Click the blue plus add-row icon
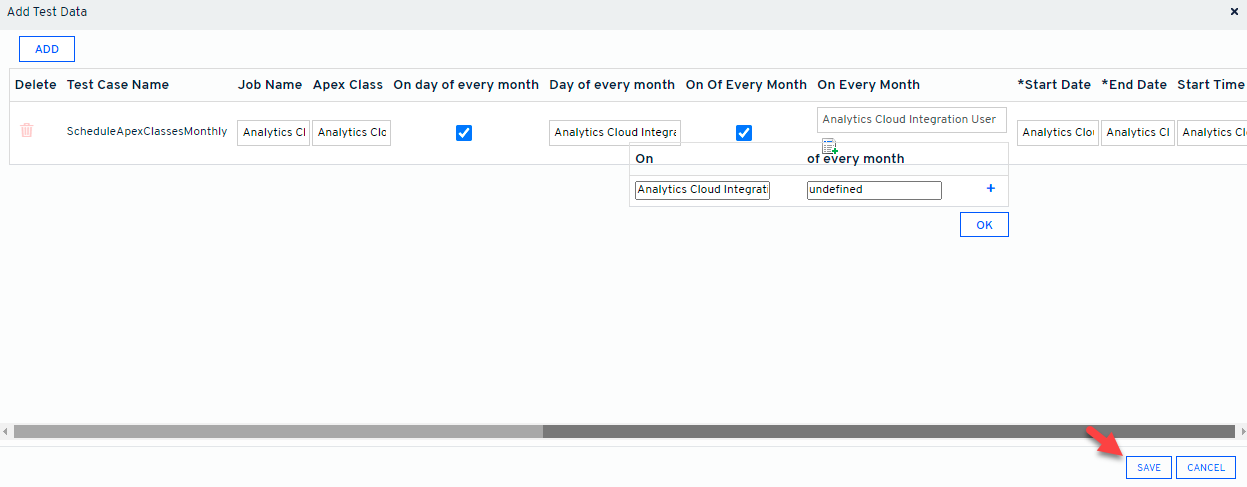 click(x=991, y=189)
